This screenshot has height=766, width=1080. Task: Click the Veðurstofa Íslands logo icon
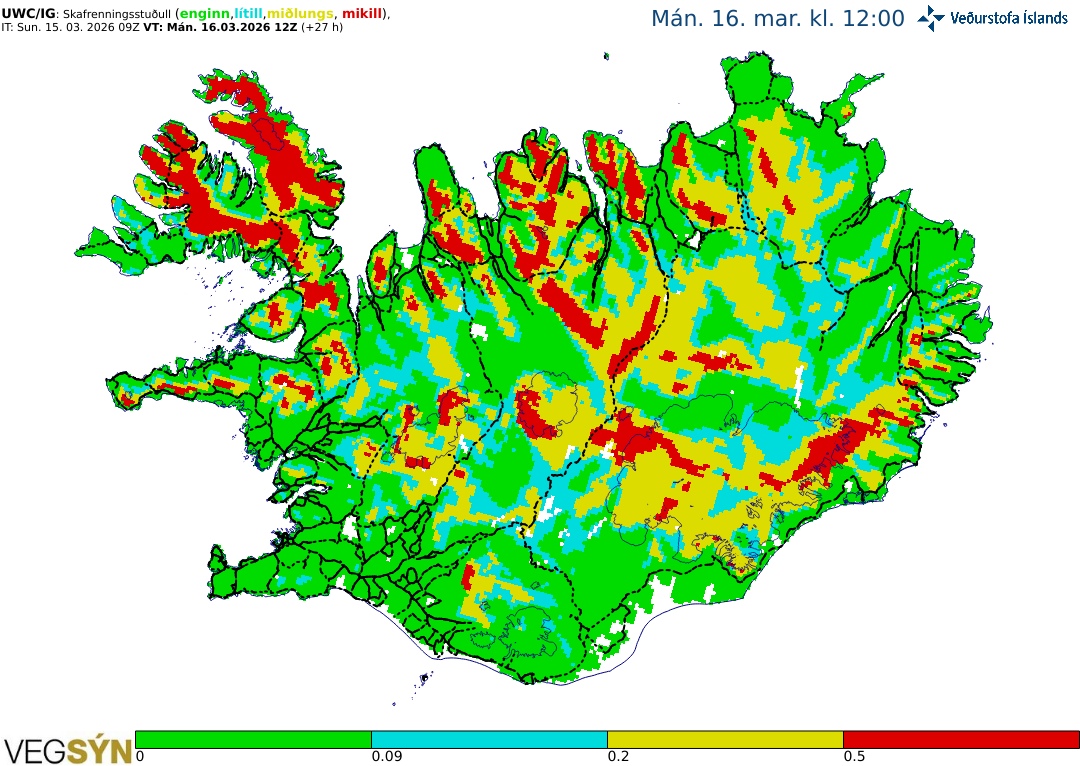click(x=931, y=19)
